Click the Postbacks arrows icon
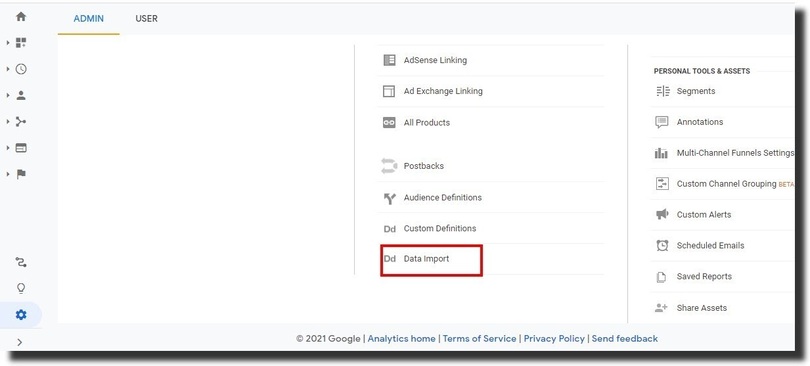810x366 pixels. 389,166
